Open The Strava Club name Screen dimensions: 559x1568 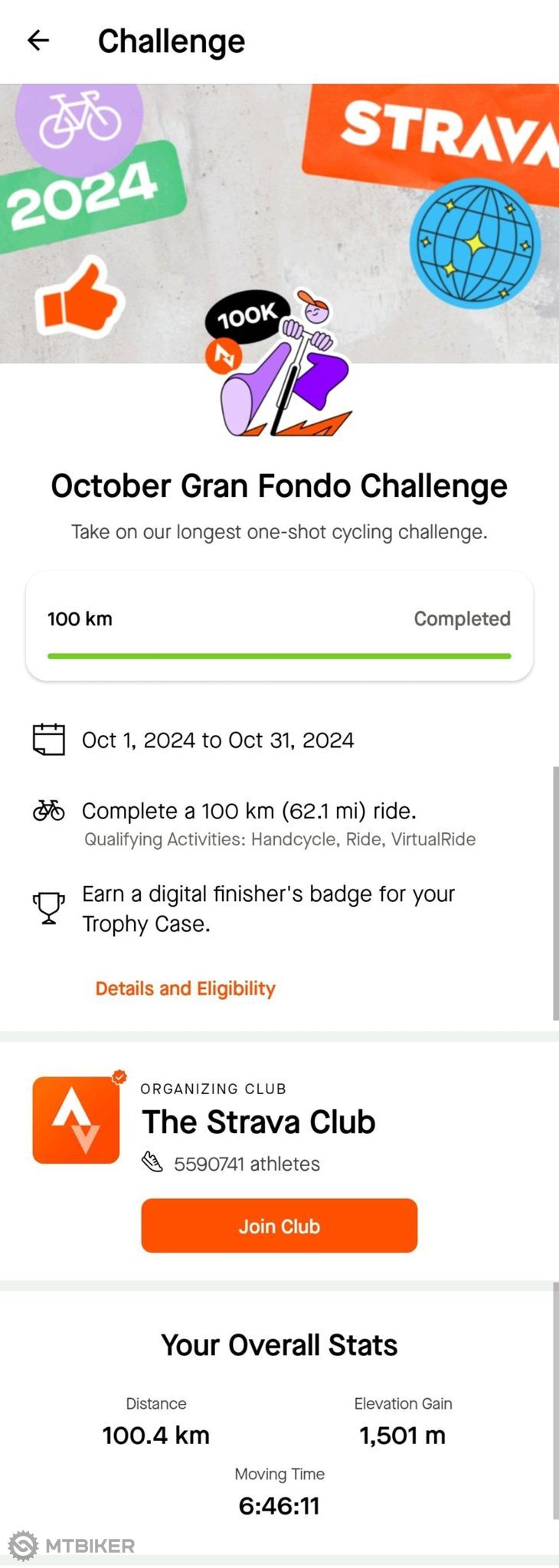click(259, 1122)
